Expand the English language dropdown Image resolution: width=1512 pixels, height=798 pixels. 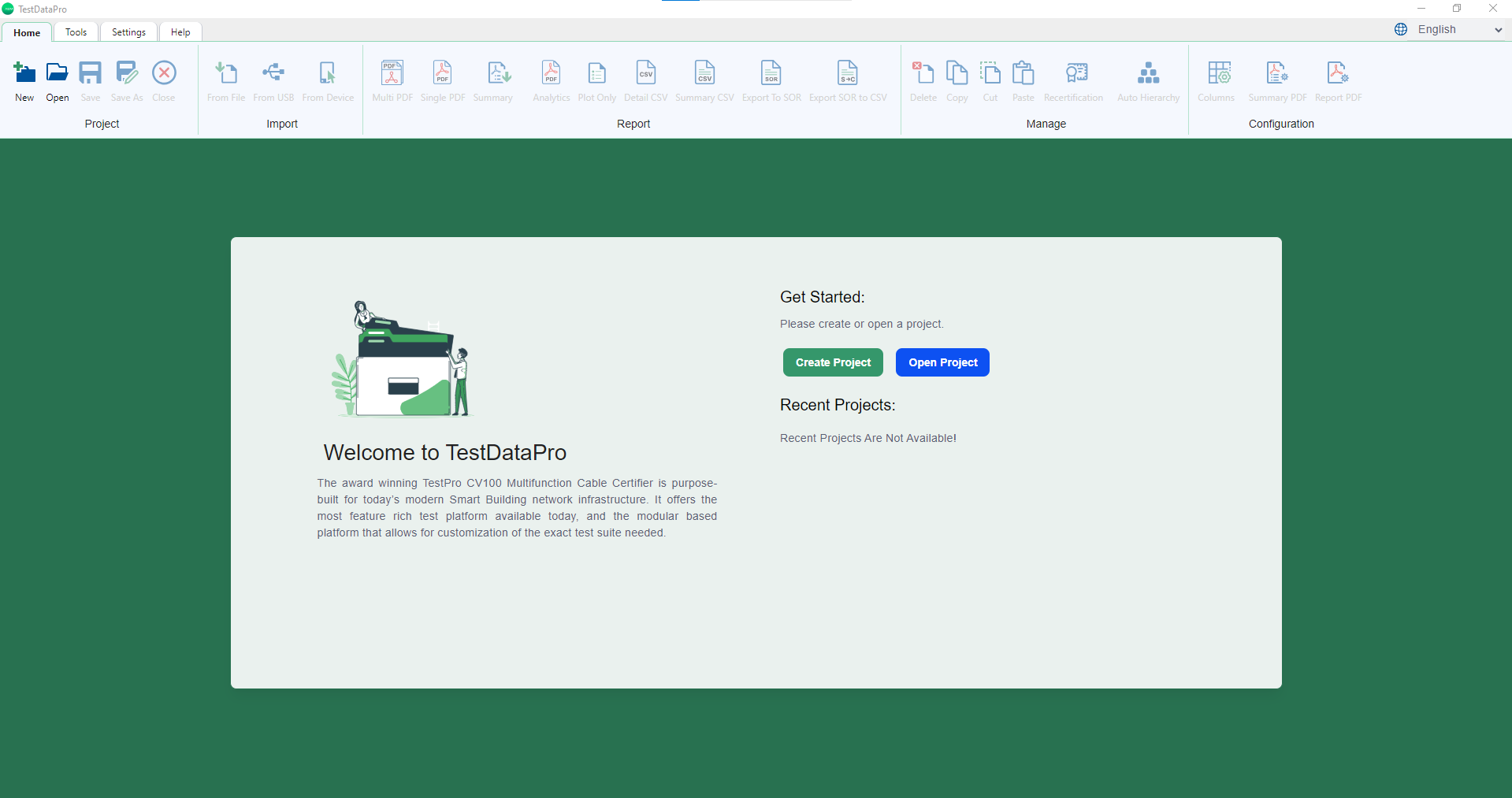tap(1460, 29)
